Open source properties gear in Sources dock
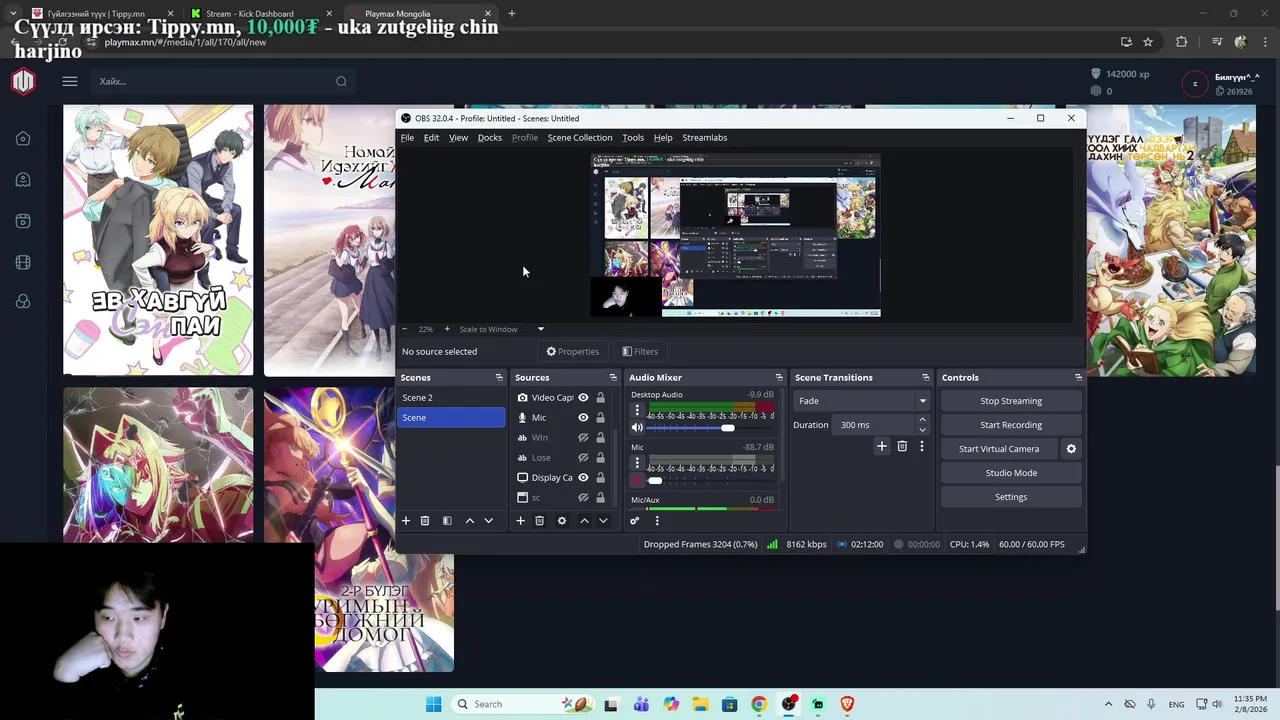This screenshot has height=720, width=1280. click(x=562, y=521)
